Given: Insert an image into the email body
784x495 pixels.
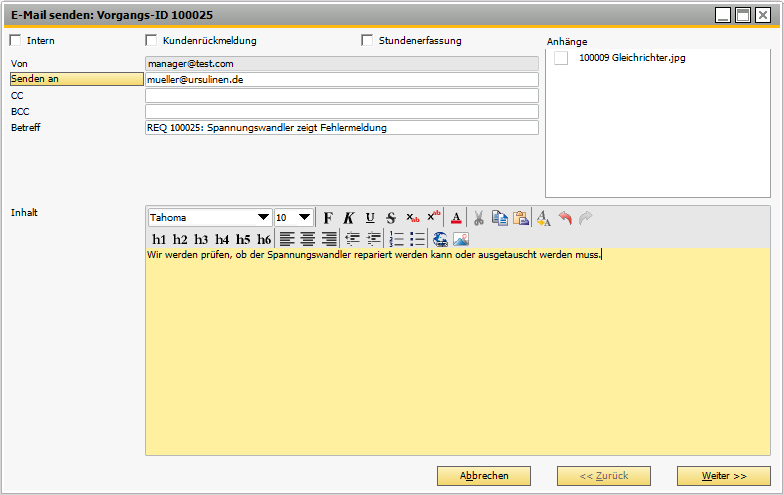Looking at the screenshot, I should click(x=461, y=239).
